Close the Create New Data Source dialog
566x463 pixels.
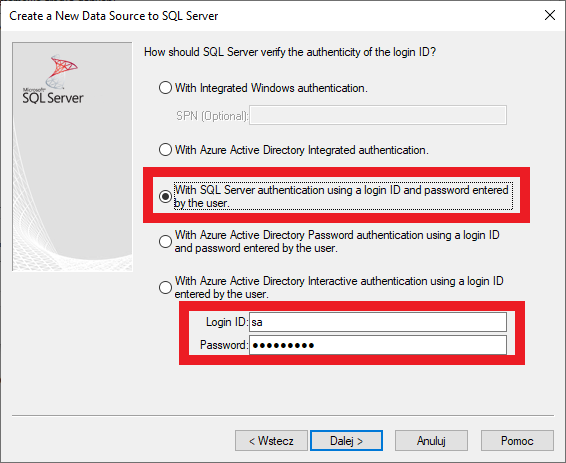pyautogui.click(x=550, y=15)
